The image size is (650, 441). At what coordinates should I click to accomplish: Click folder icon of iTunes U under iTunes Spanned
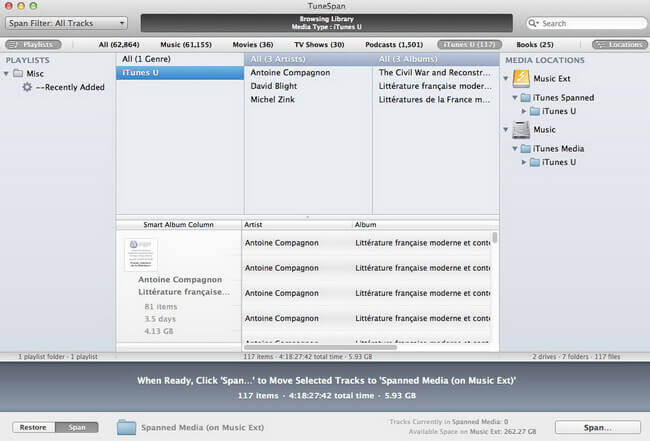tap(535, 111)
